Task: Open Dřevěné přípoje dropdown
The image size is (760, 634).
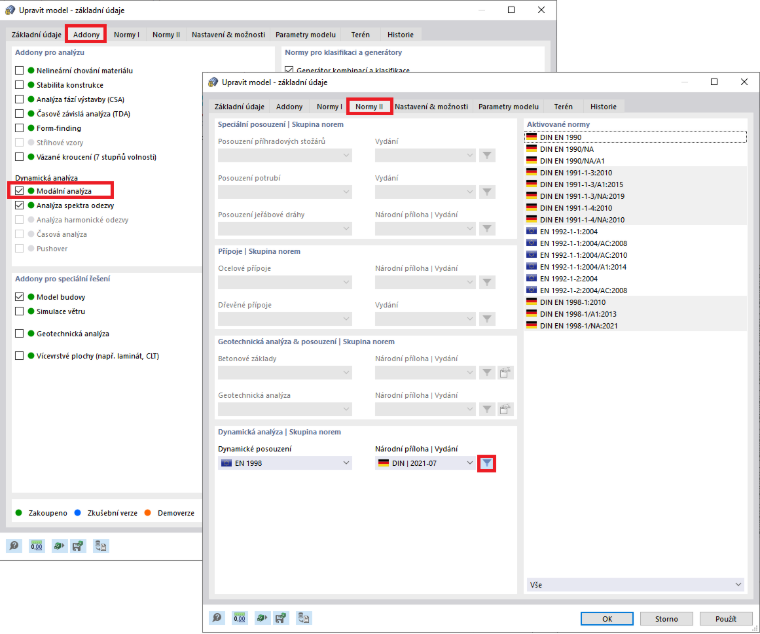Action: click(285, 318)
